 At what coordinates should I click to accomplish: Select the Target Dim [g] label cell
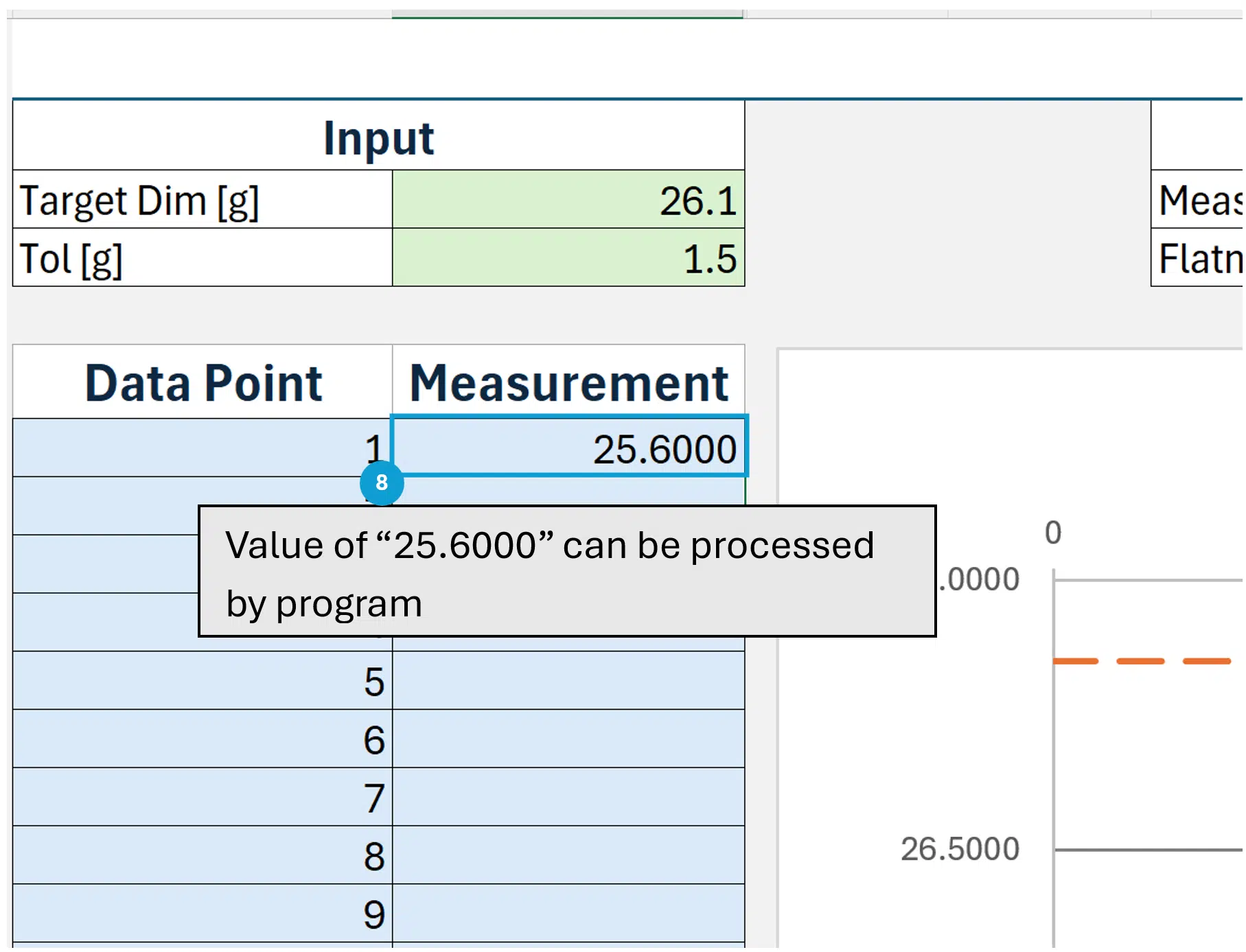tap(203, 200)
